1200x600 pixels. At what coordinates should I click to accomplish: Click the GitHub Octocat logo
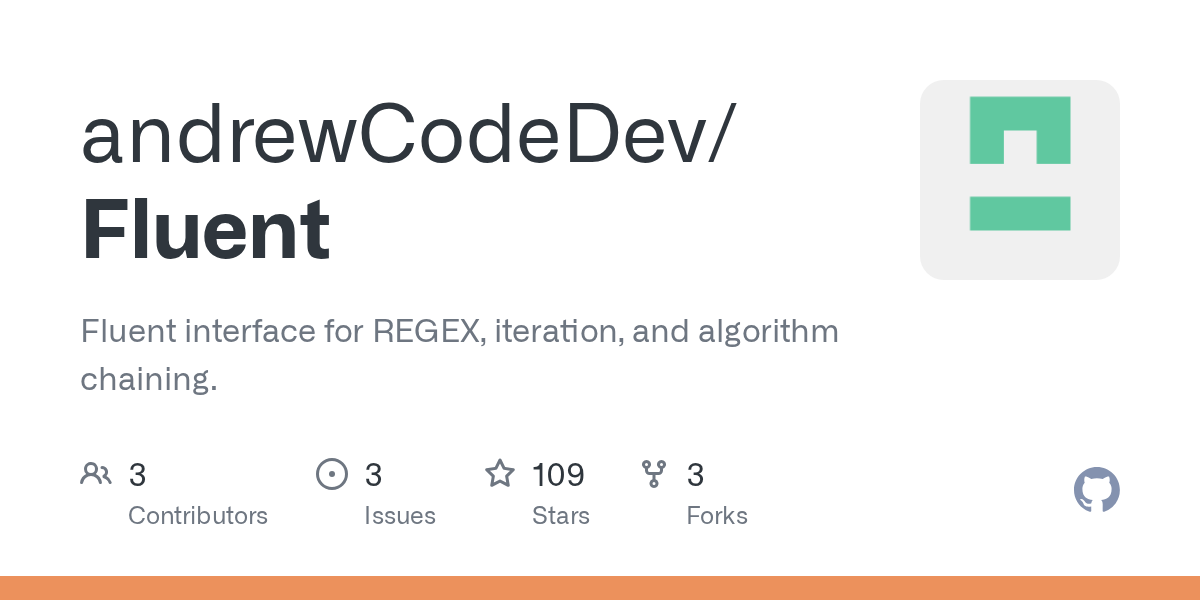pos(1096,490)
